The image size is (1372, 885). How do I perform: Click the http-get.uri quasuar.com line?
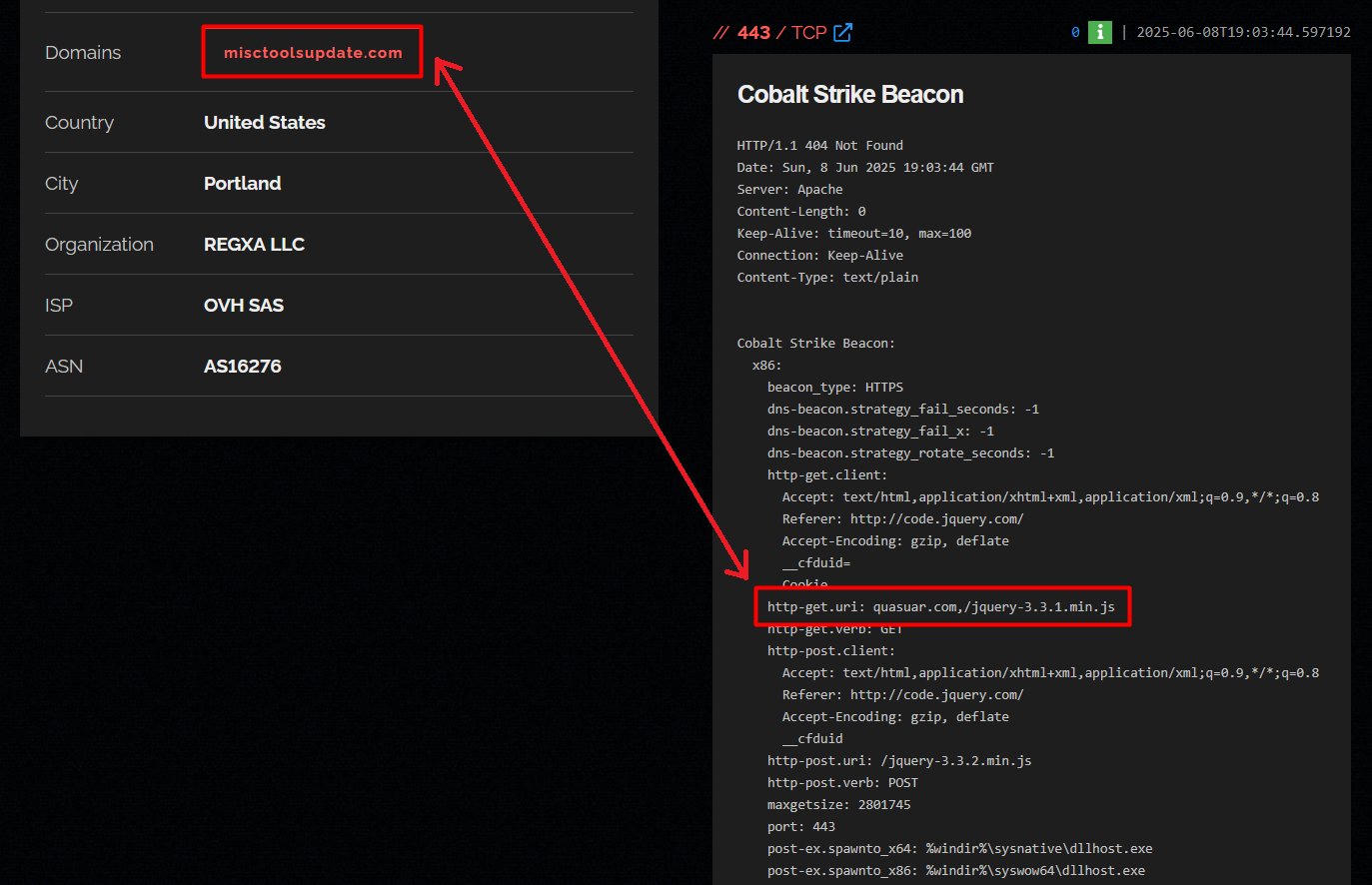pyautogui.click(x=941, y=607)
